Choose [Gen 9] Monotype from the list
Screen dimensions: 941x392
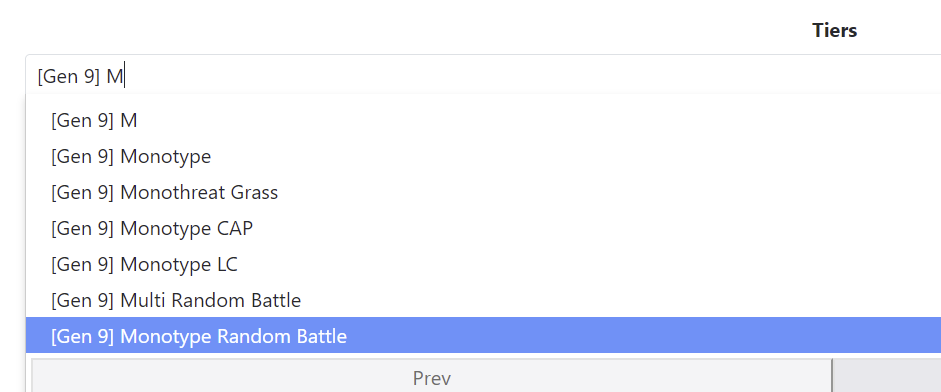point(483,157)
